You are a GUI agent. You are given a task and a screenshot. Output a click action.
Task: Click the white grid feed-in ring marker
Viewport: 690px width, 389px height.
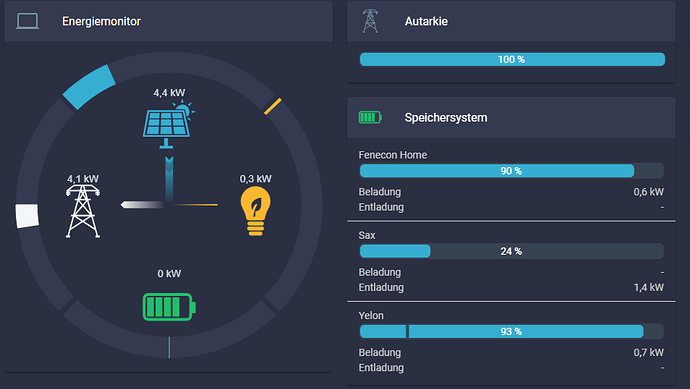pos(27,216)
